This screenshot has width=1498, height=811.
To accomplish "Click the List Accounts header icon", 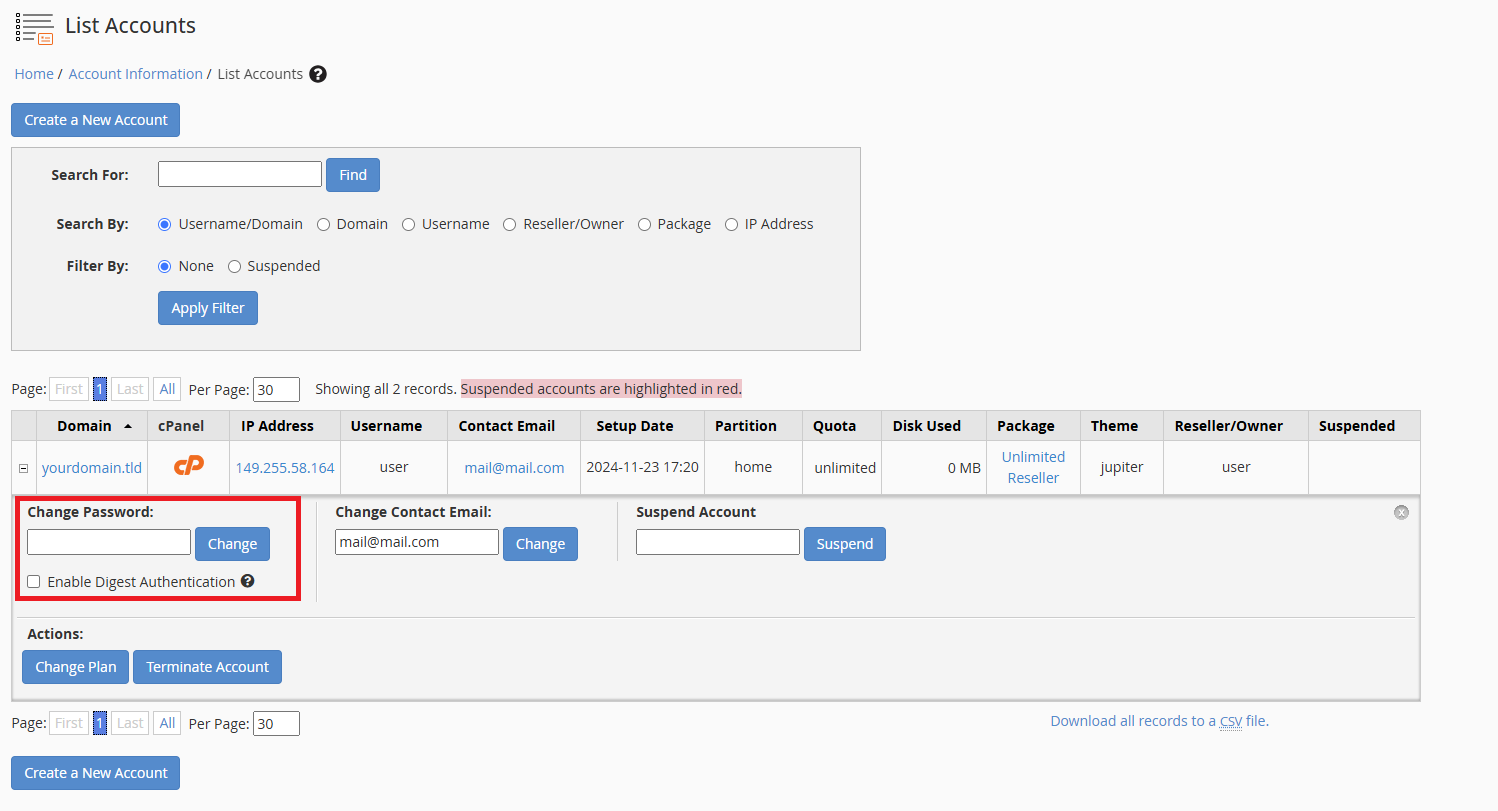I will [x=34, y=28].
